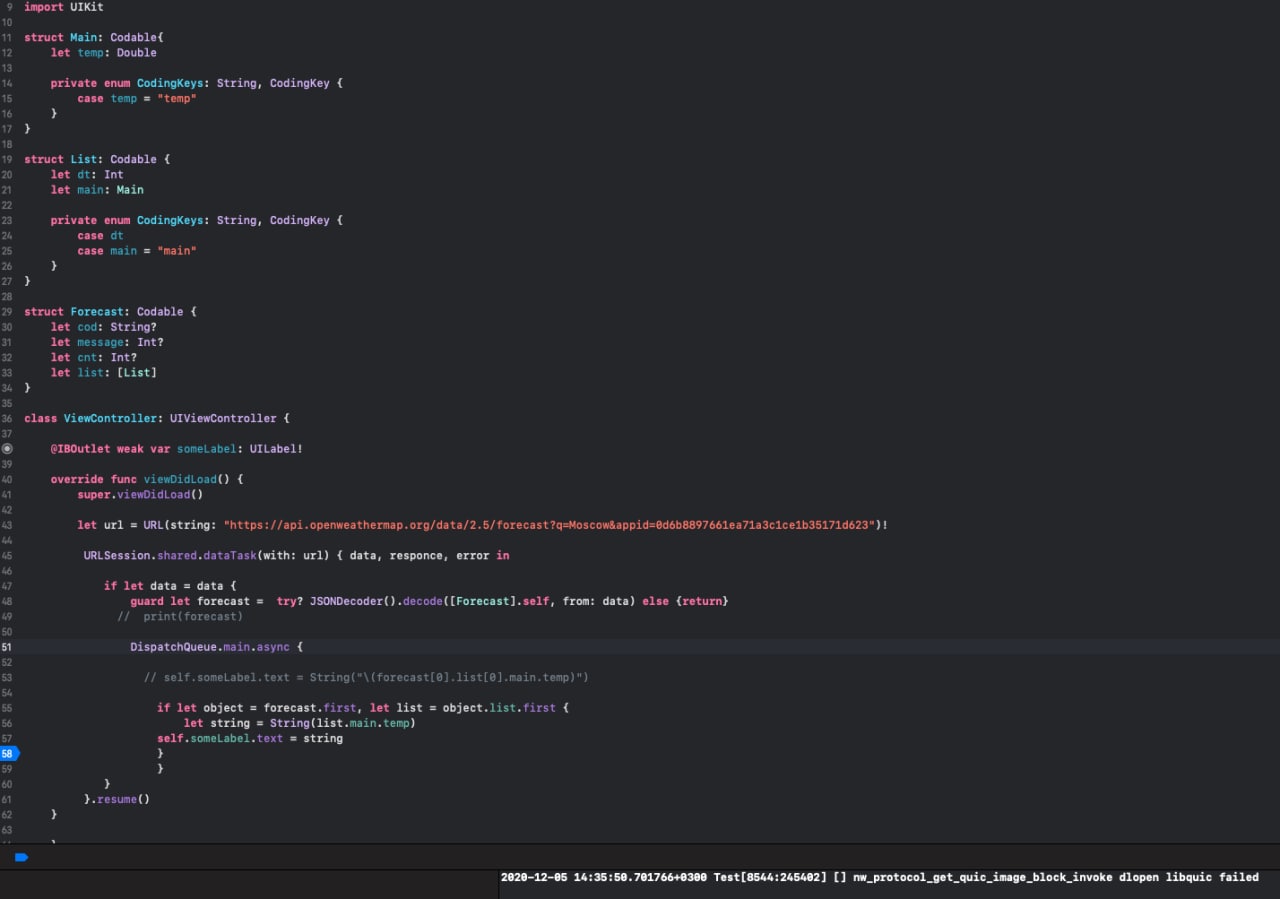Image resolution: width=1280 pixels, height=899 pixels.
Task: Click the 'URLSession.shared.dataTask' call
Action: pyautogui.click(x=172, y=555)
